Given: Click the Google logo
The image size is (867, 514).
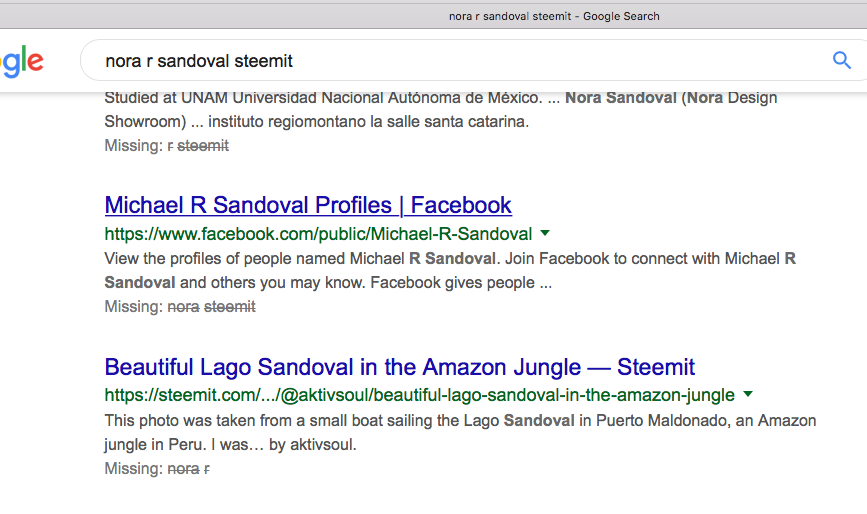Looking at the screenshot, I should [22, 61].
